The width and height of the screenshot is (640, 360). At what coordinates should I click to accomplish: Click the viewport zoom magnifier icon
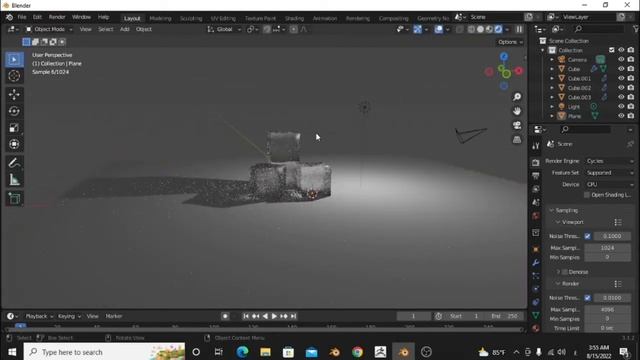click(517, 97)
